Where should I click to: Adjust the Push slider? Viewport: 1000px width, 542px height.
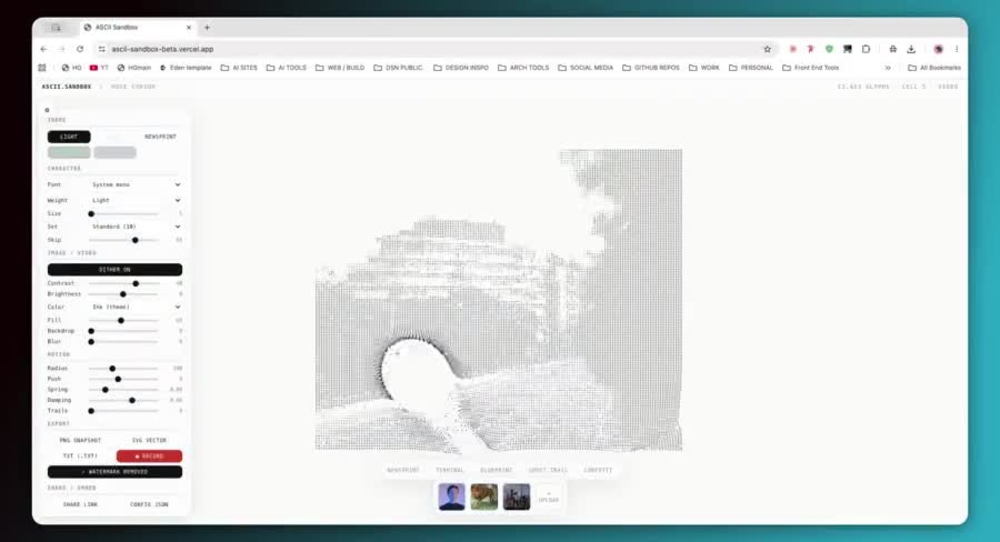(x=123, y=379)
